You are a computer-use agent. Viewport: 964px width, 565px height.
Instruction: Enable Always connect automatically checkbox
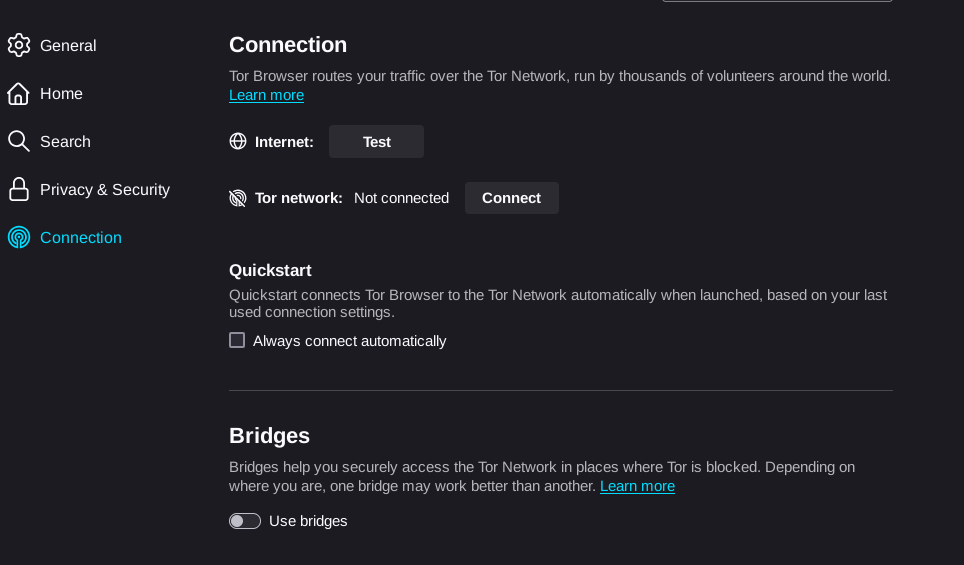237,340
